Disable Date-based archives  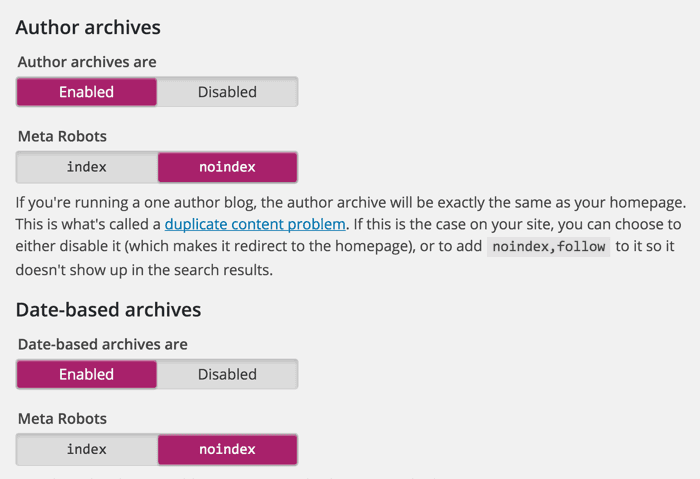point(227,374)
